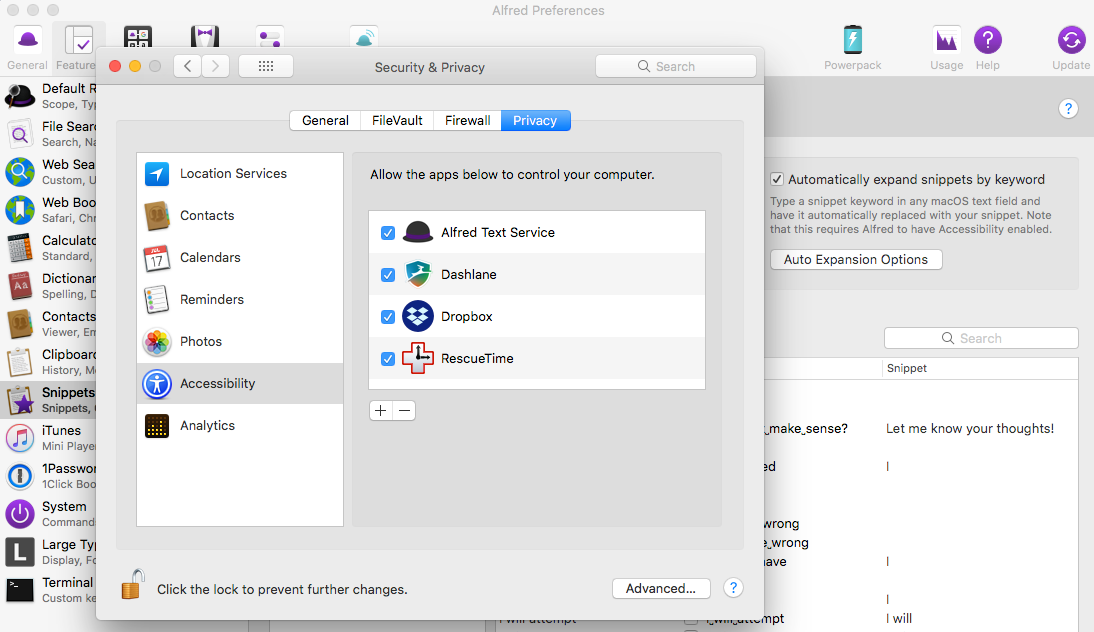Screen dimensions: 1094x632
Task: Switch to the General tab
Action: [x=325, y=120]
